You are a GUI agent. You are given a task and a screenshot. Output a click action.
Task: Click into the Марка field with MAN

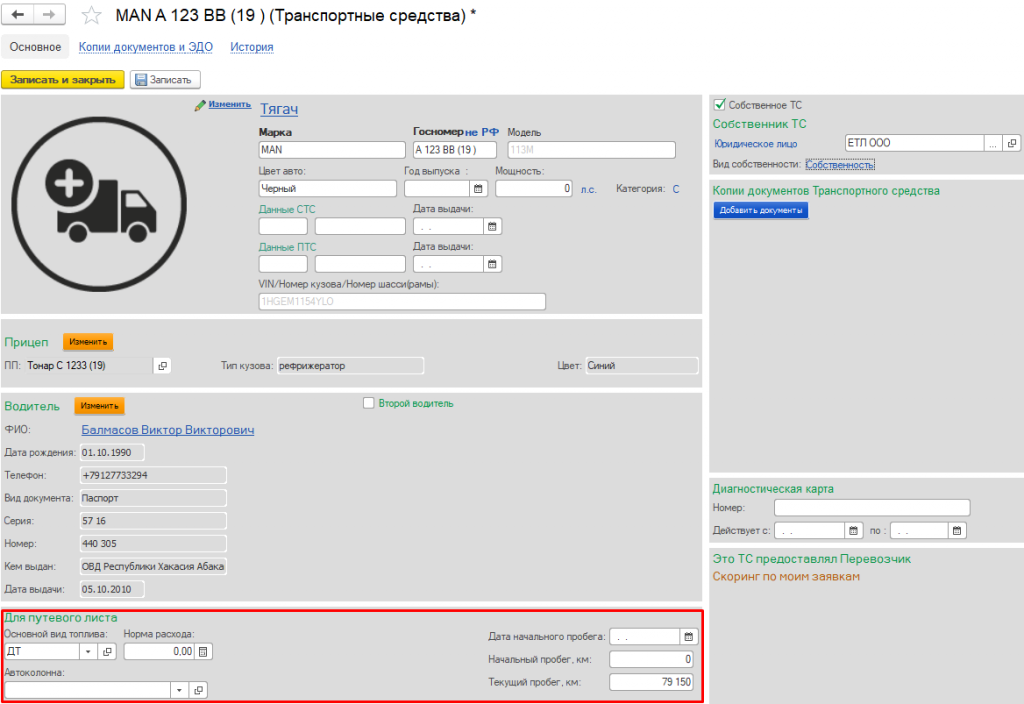point(332,150)
